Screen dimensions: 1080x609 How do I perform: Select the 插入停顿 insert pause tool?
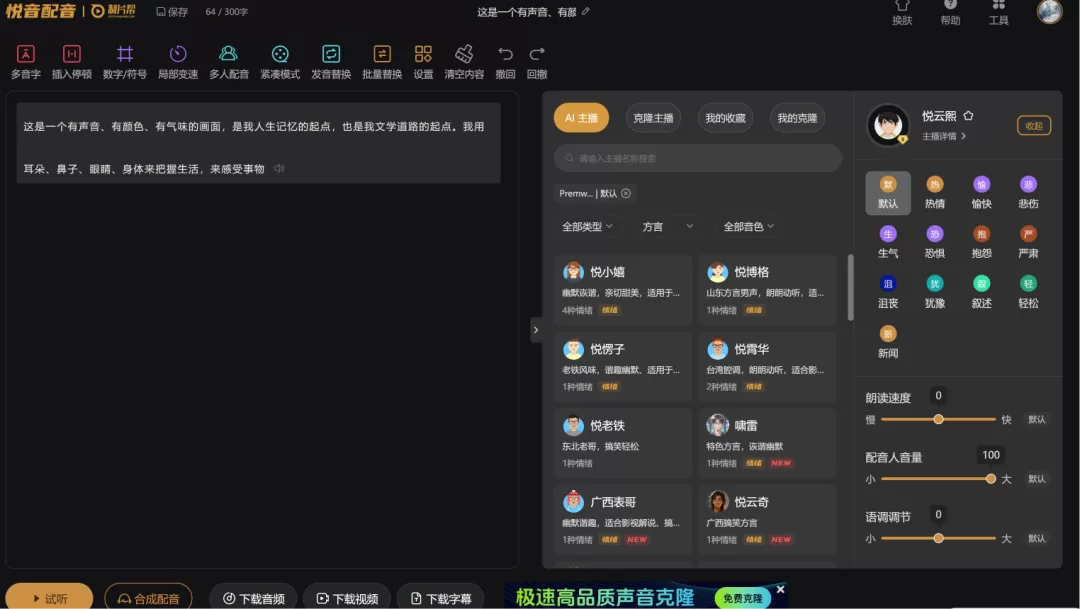click(x=72, y=62)
